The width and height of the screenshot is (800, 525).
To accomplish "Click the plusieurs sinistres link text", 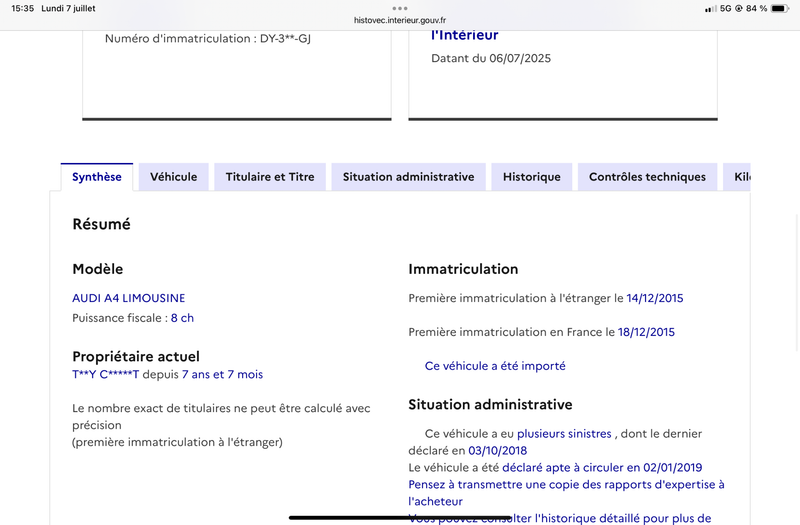I will [564, 434].
